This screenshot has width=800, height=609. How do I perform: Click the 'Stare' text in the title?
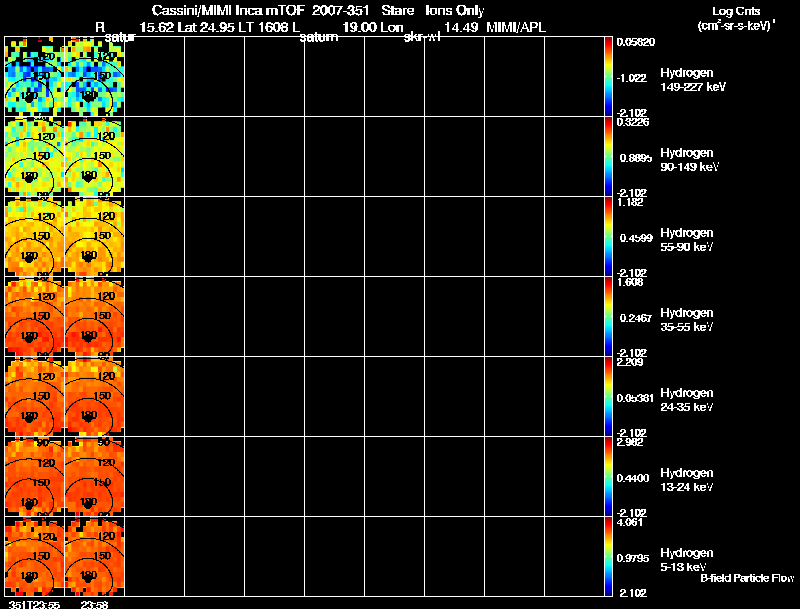[397, 11]
